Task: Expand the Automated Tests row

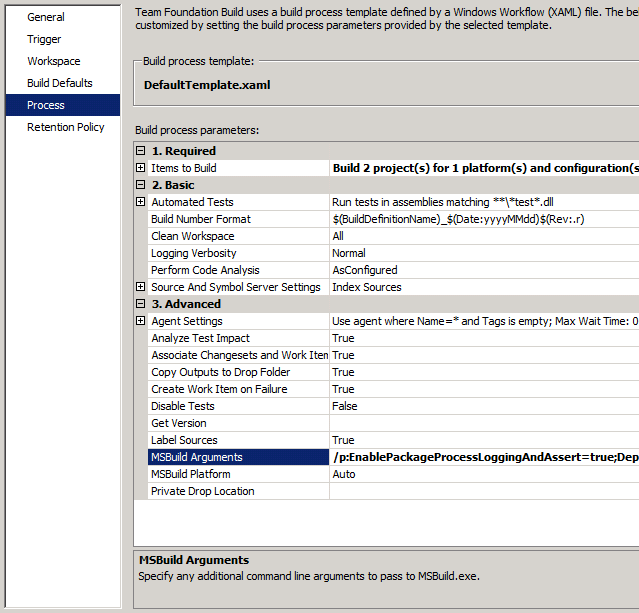Action: click(141, 202)
